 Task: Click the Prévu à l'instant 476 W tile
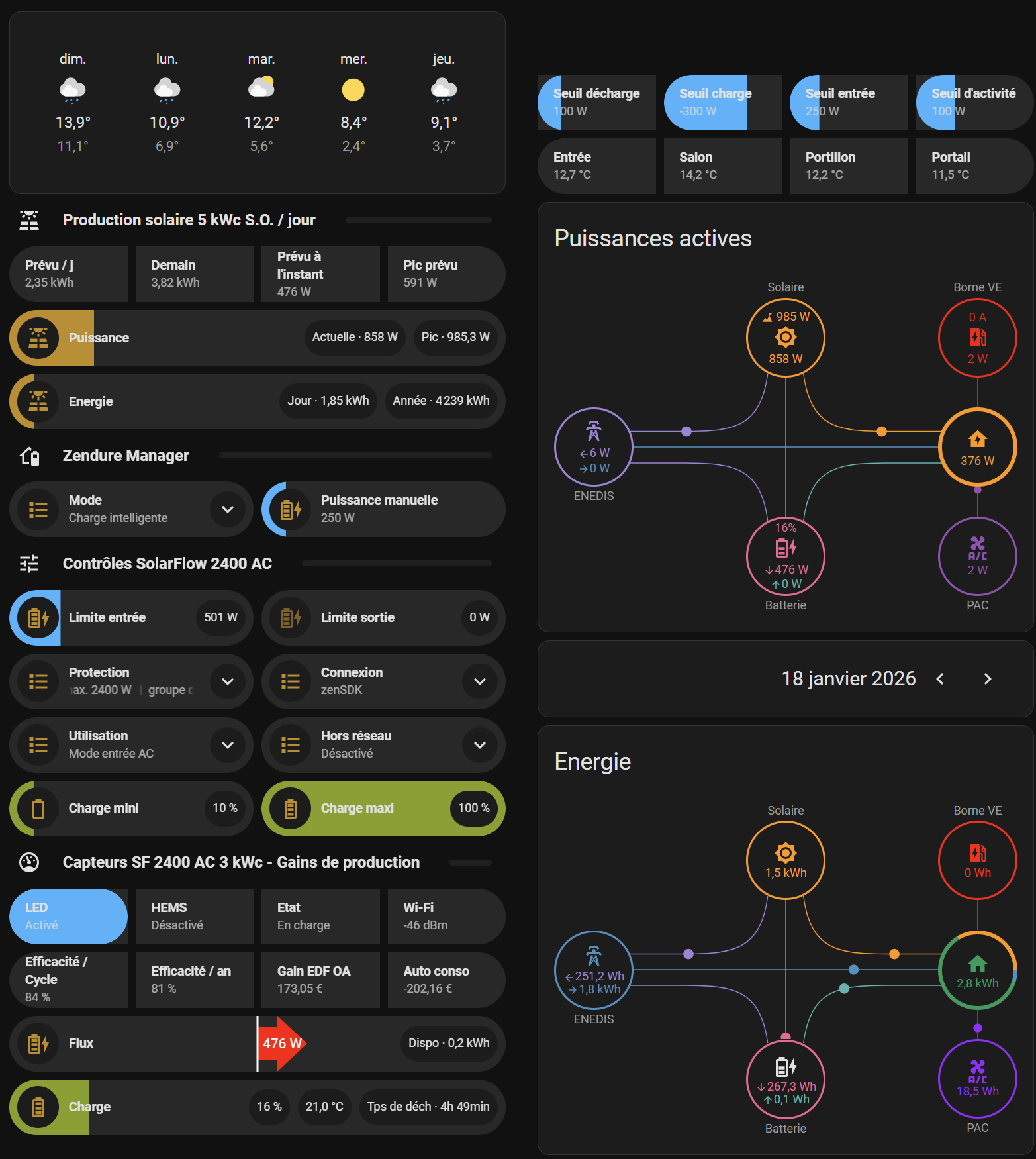[320, 274]
